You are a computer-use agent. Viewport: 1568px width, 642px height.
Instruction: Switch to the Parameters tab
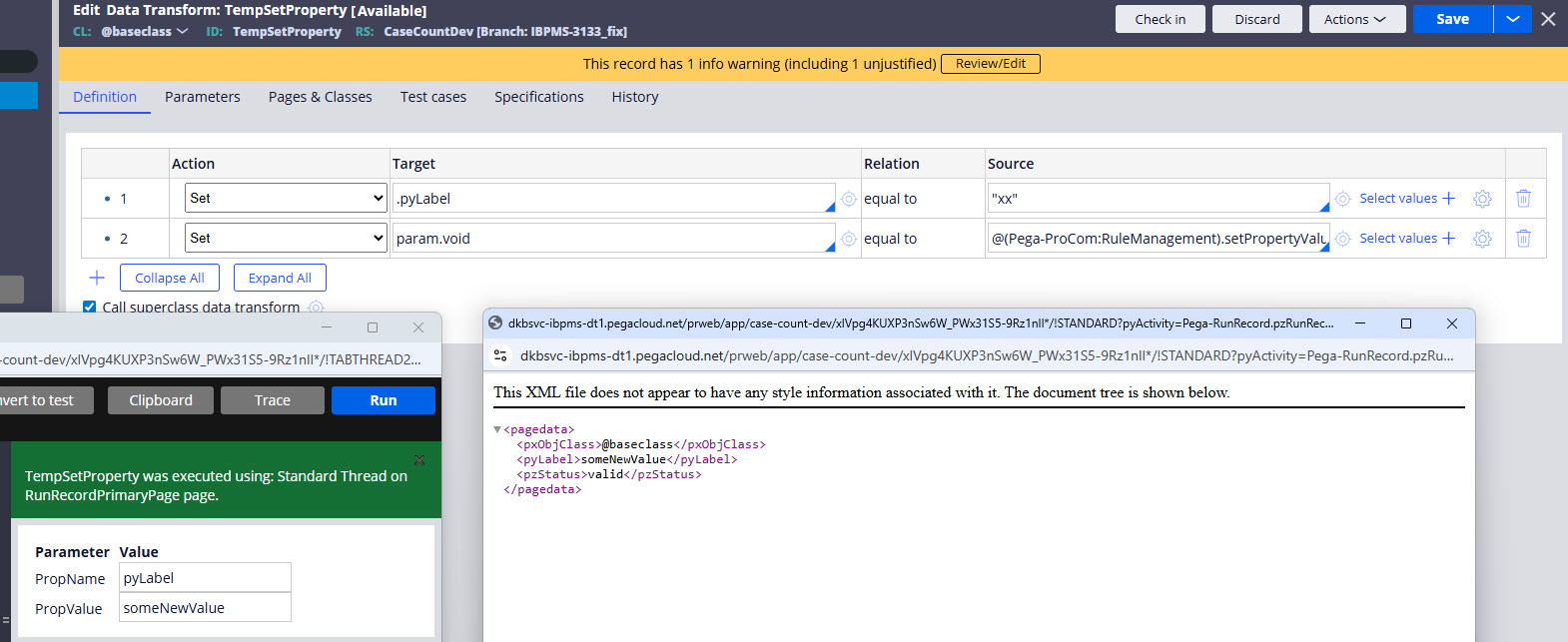coord(202,97)
